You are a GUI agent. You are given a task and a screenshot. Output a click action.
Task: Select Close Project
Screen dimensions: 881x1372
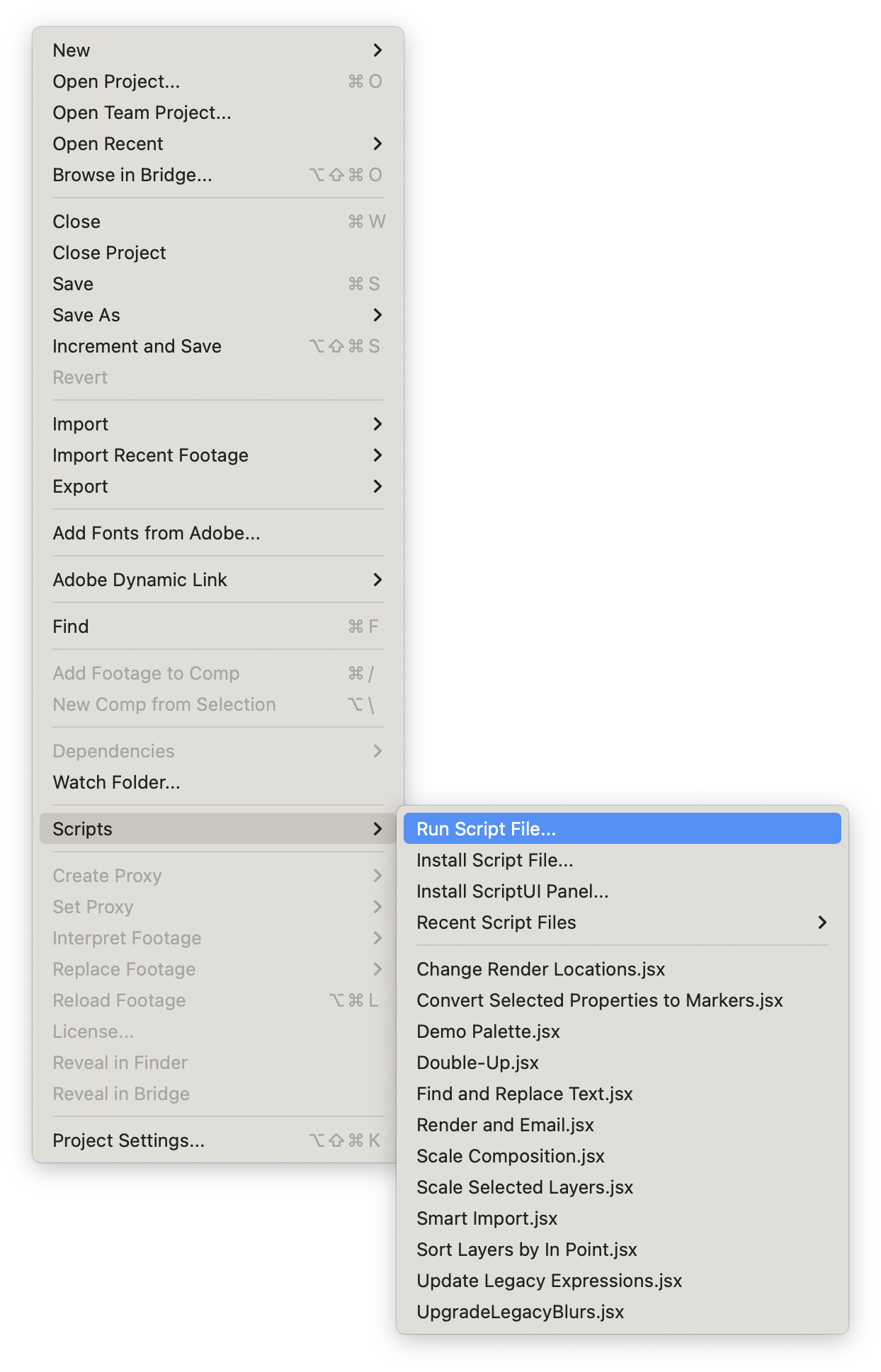(218, 253)
